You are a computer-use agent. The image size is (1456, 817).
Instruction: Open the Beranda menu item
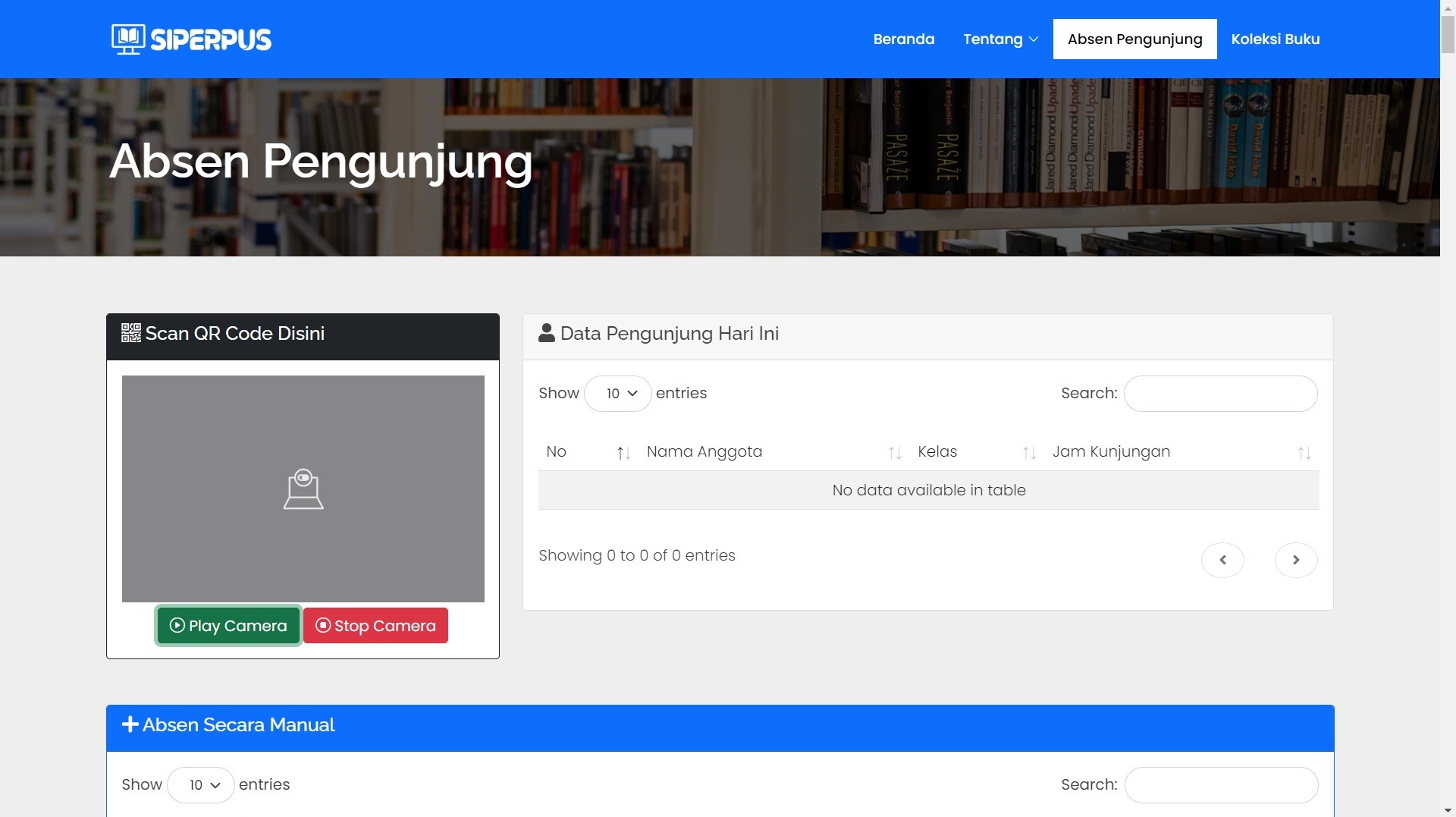(903, 39)
